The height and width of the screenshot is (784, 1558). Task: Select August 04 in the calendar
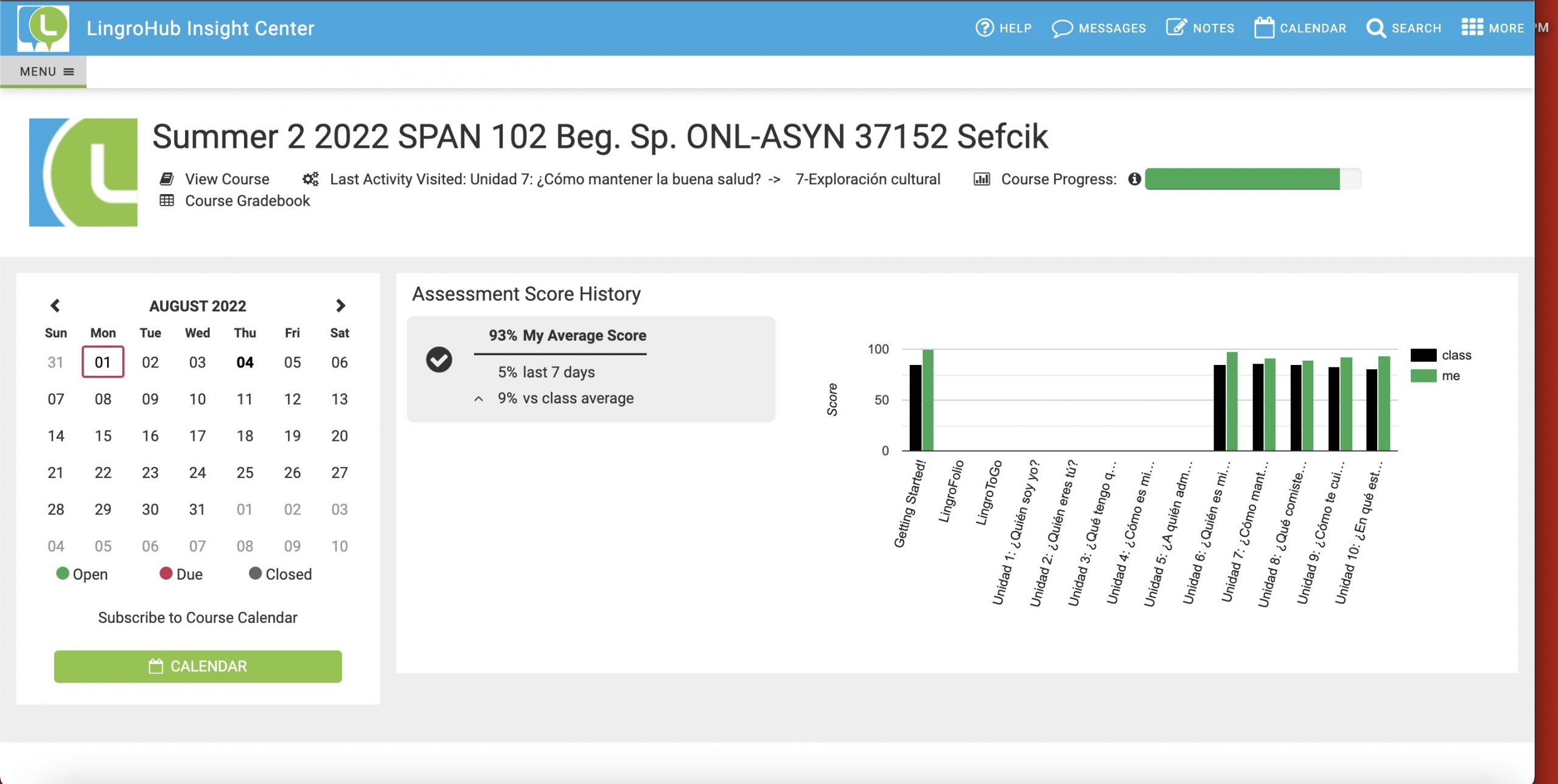click(245, 363)
